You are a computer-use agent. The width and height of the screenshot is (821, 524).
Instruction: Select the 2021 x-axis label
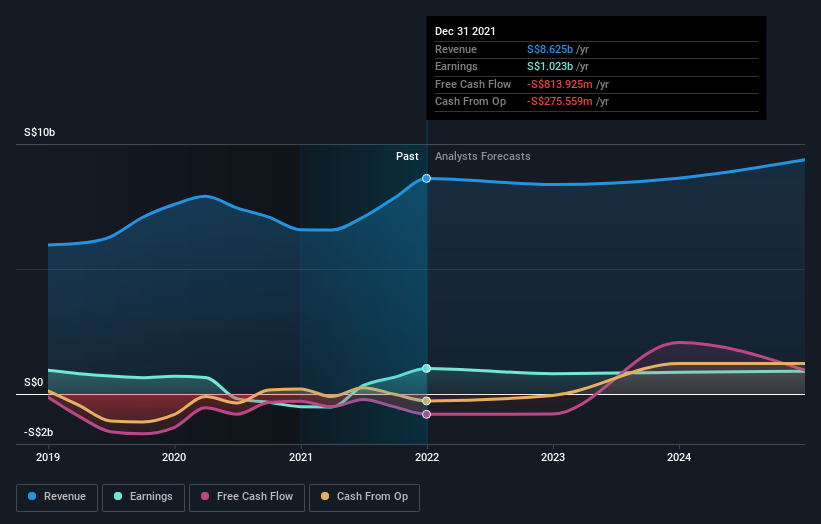pos(300,458)
